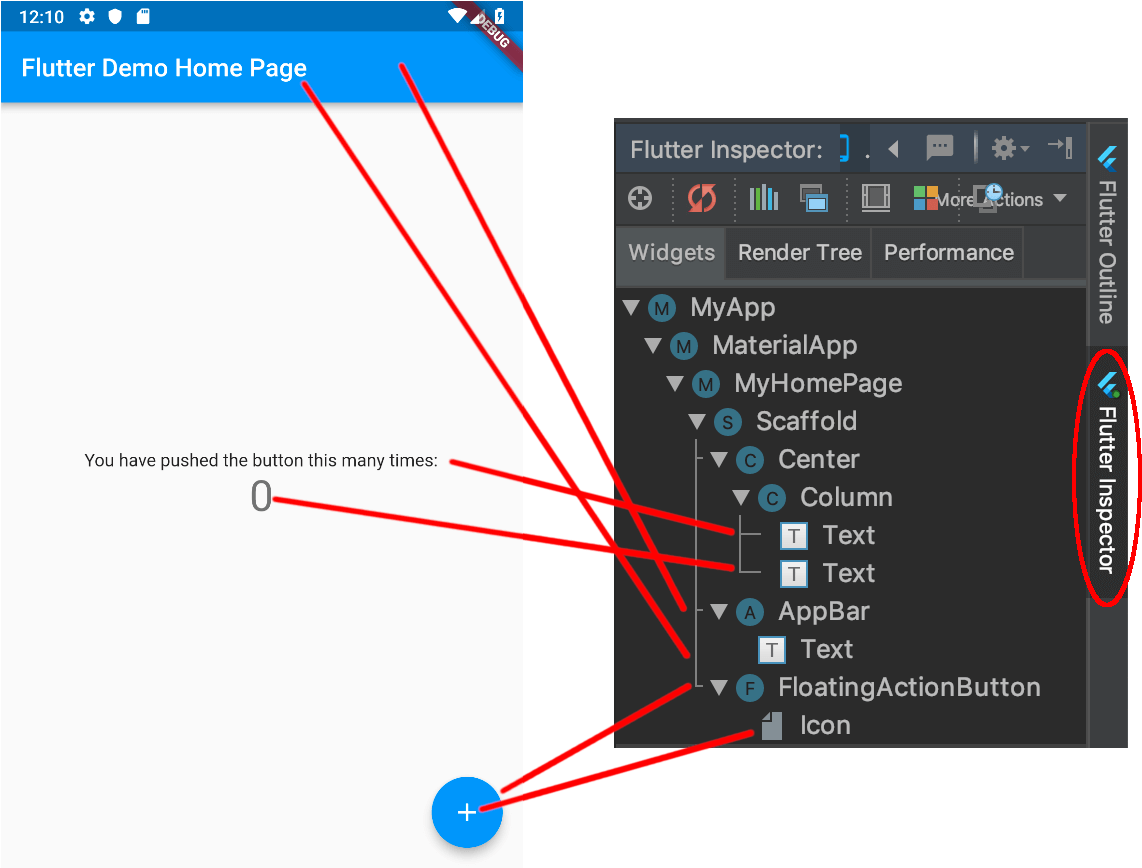Collapse the AppBar tree node
1142x868 pixels.
click(x=719, y=612)
